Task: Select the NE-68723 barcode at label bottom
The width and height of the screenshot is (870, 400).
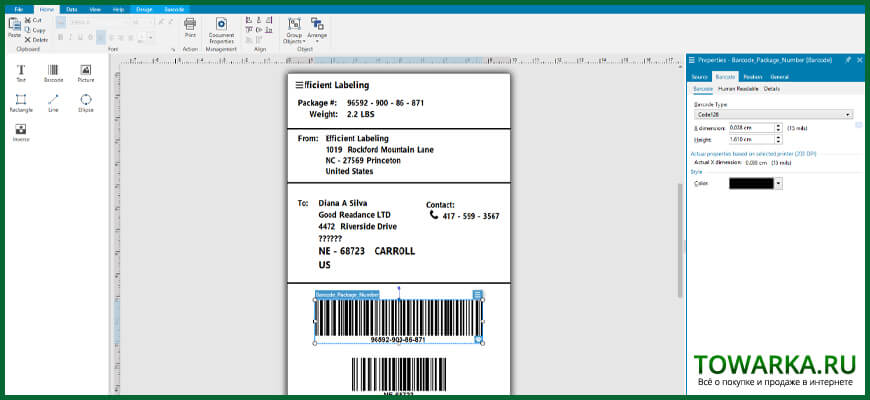Action: point(398,376)
